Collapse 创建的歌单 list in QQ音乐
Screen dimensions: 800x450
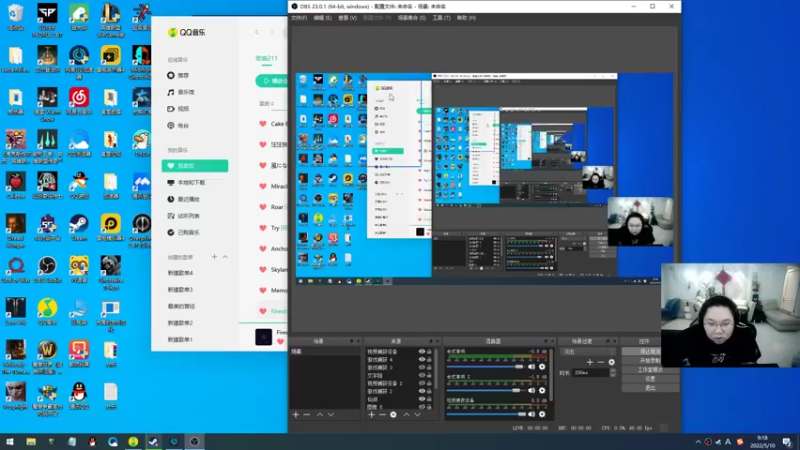(225, 257)
